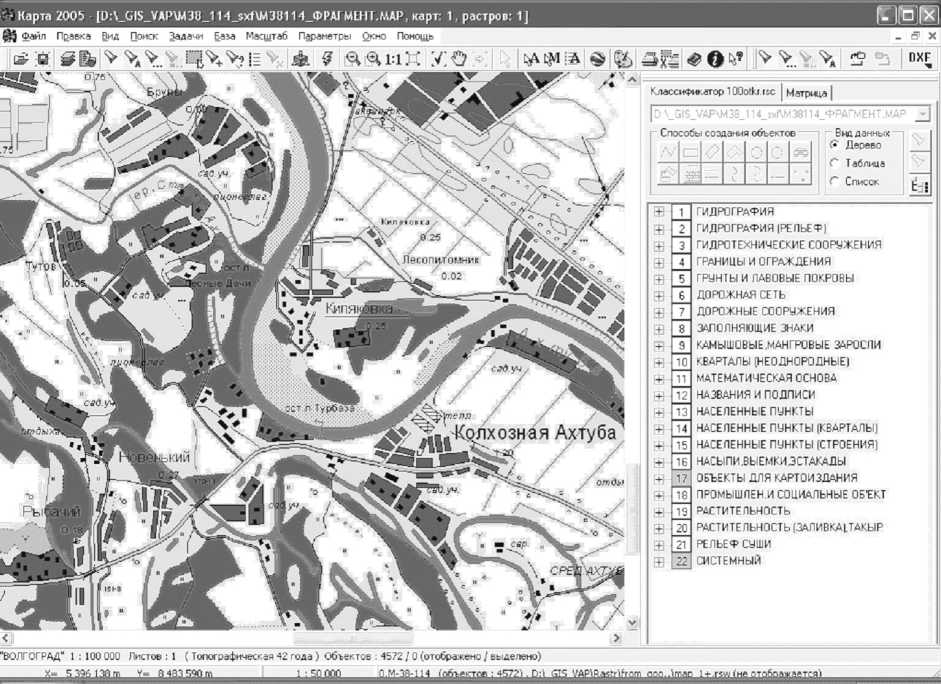Image resolution: width=941 pixels, height=684 pixels.
Task: Select ЗАПОЛНЯЮЩИЕ ЗНАКИ tree row
Action: pyautogui.click(x=754, y=328)
